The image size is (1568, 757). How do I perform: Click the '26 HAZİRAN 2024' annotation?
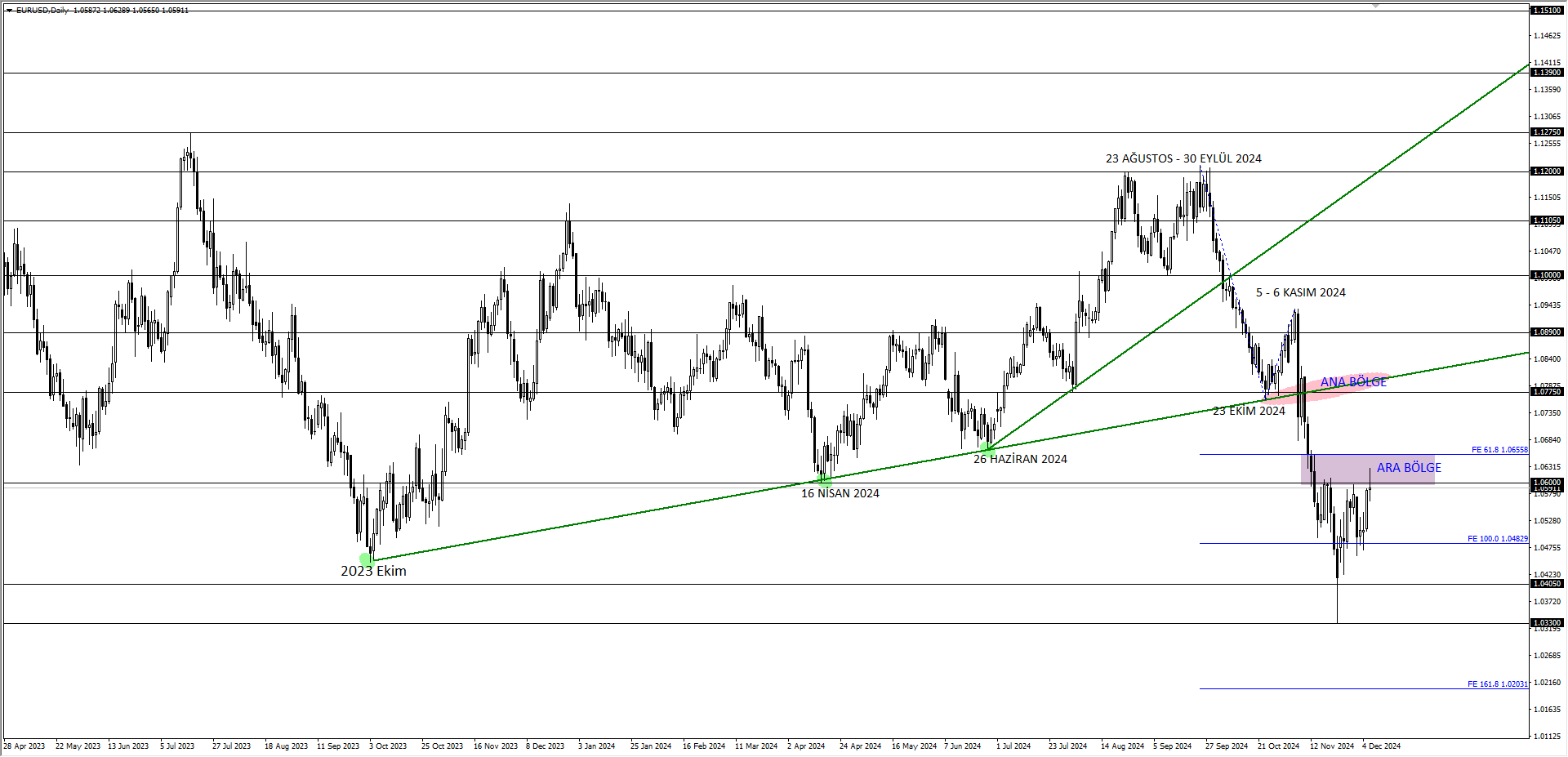[x=1020, y=459]
